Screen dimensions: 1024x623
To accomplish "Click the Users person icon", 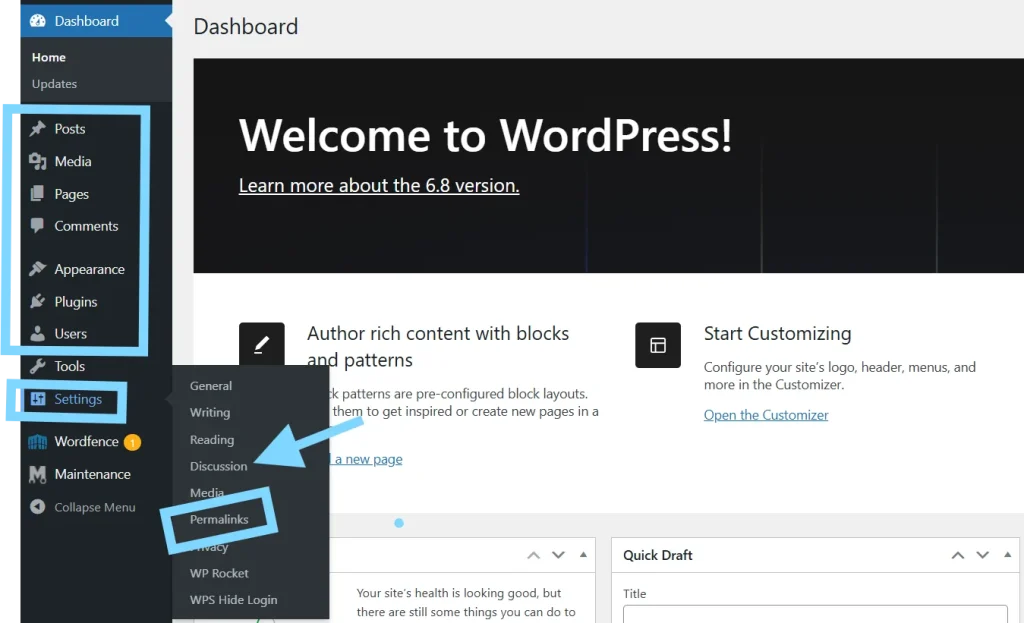I will [x=38, y=334].
